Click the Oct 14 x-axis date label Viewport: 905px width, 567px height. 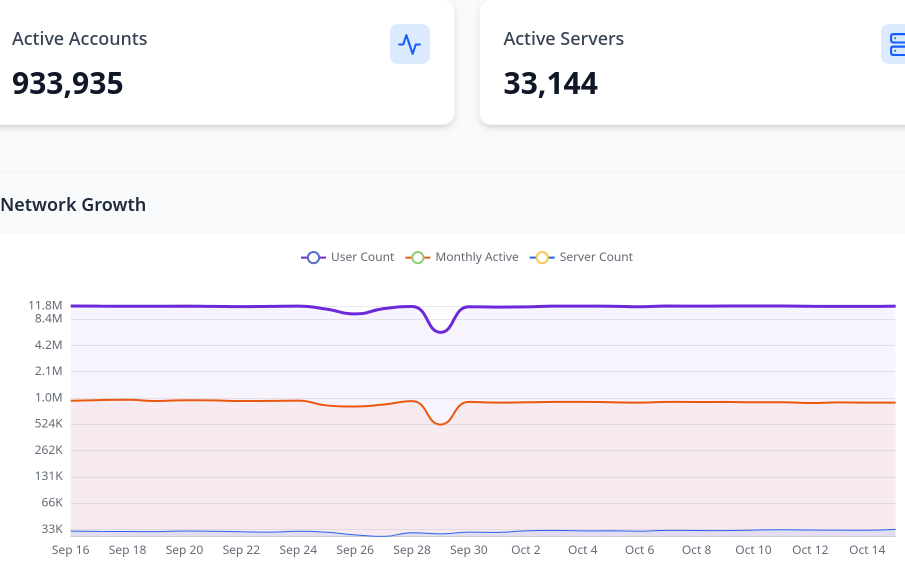[867, 550]
